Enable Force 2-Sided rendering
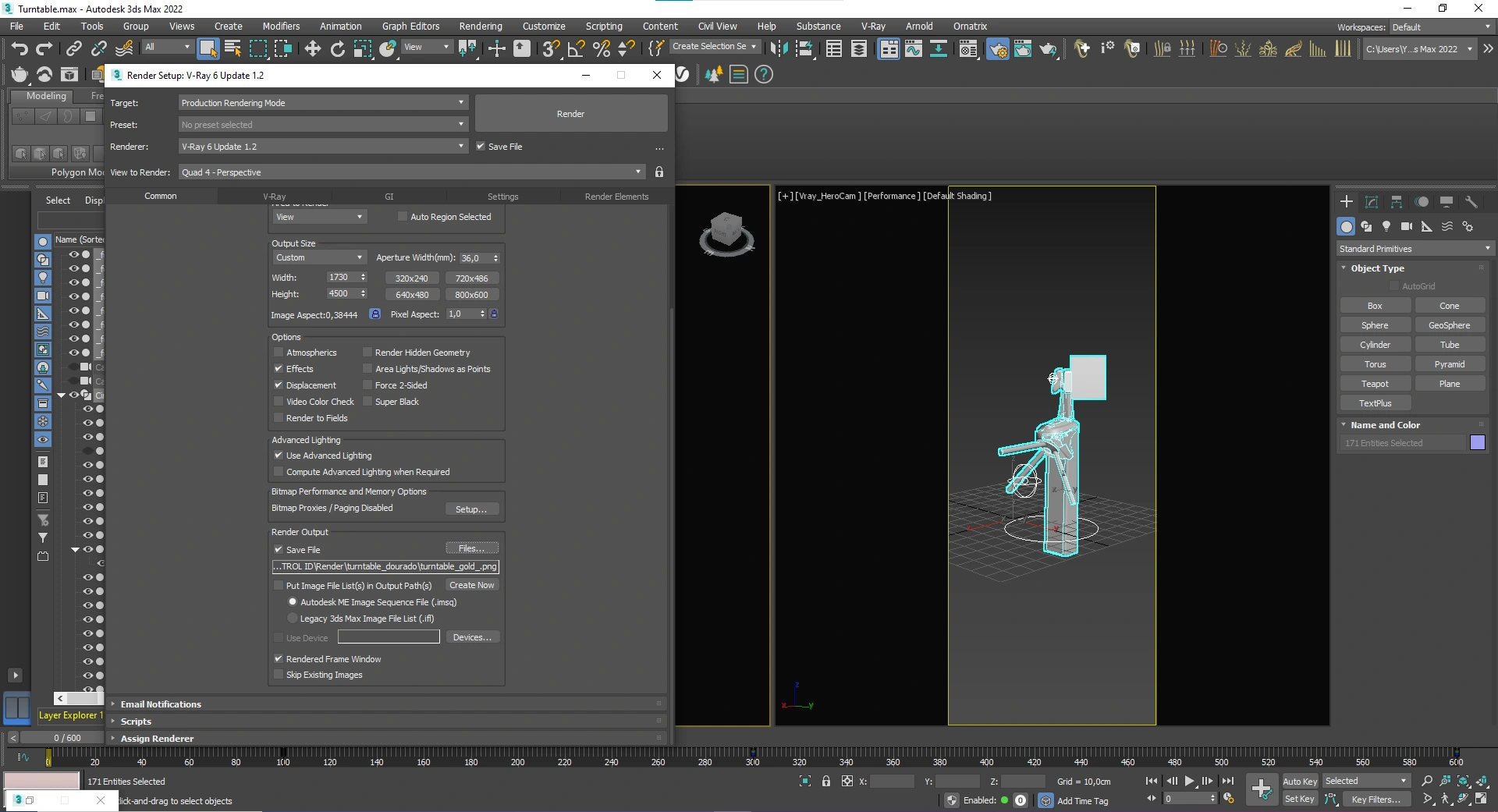Image resolution: width=1498 pixels, height=812 pixels. click(x=367, y=385)
